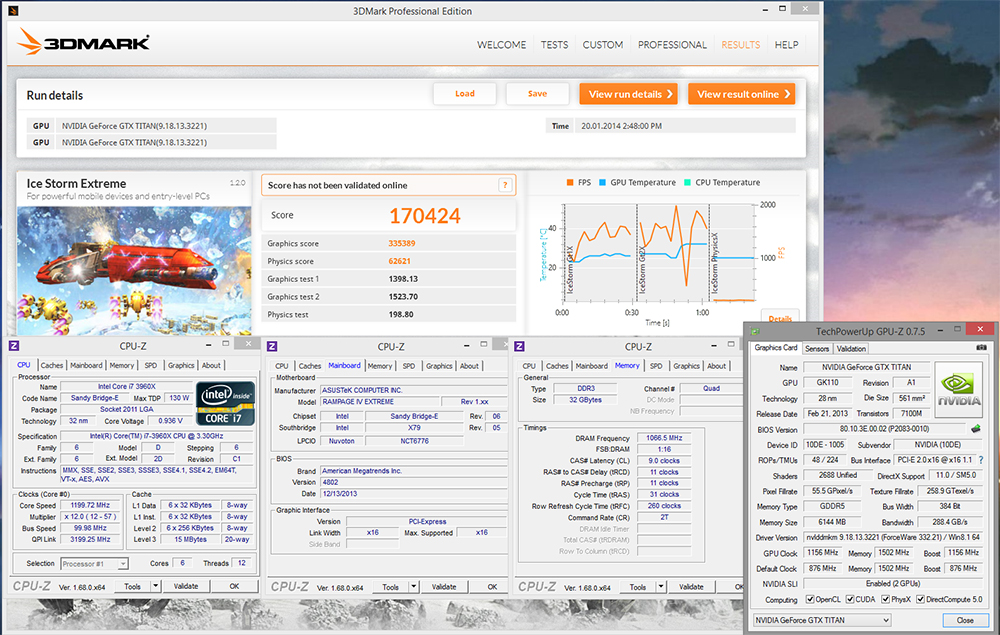The image size is (1000, 635).
Task: Take a screenshot with GPU-Z camera icon
Action: tap(982, 347)
